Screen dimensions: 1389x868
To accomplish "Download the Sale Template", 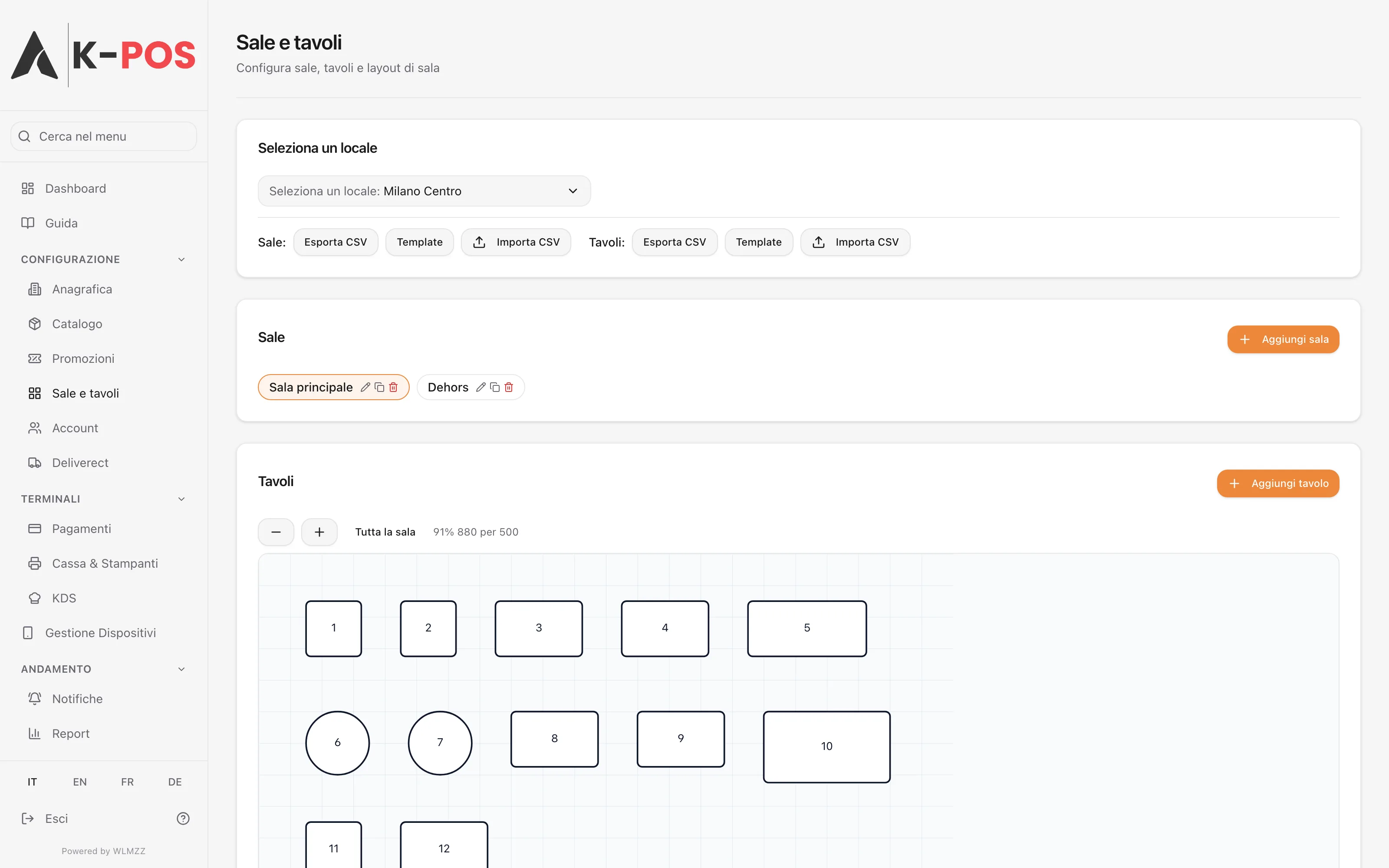I will (x=420, y=242).
